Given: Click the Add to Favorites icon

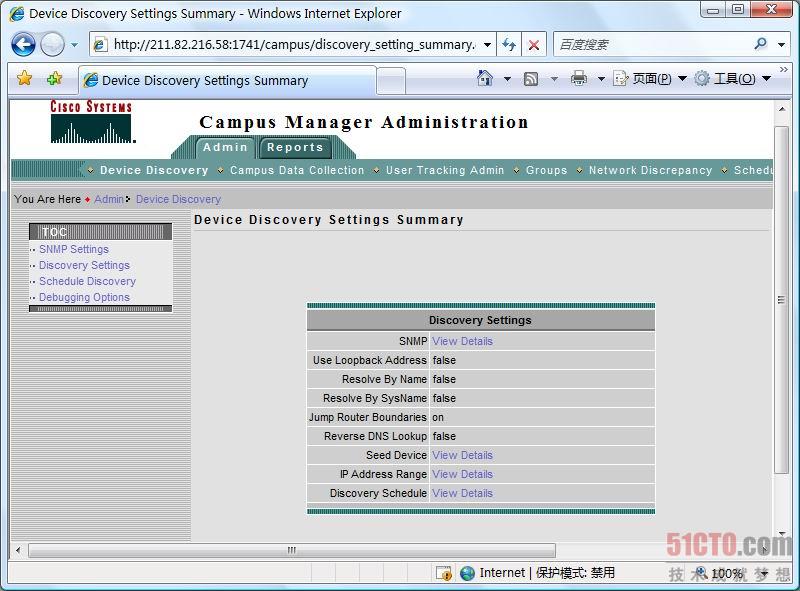Looking at the screenshot, I should [x=54, y=79].
